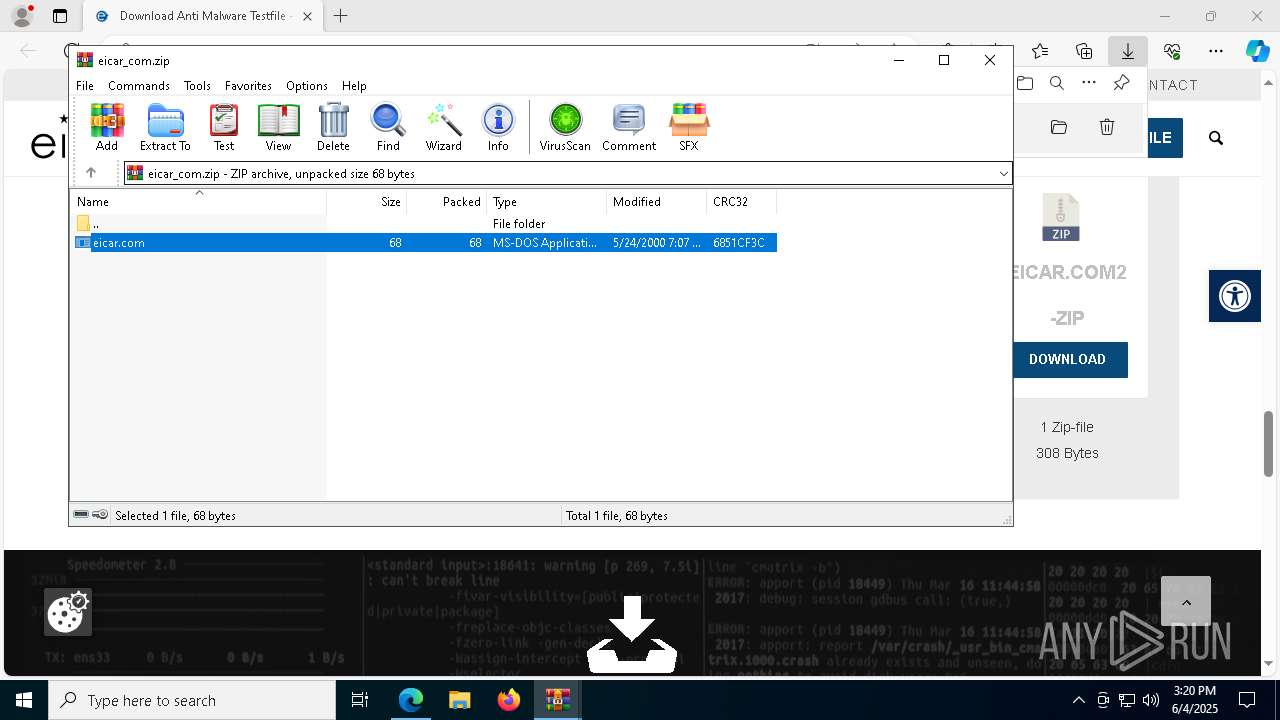
Task: Open the File menu
Action: coord(85,86)
